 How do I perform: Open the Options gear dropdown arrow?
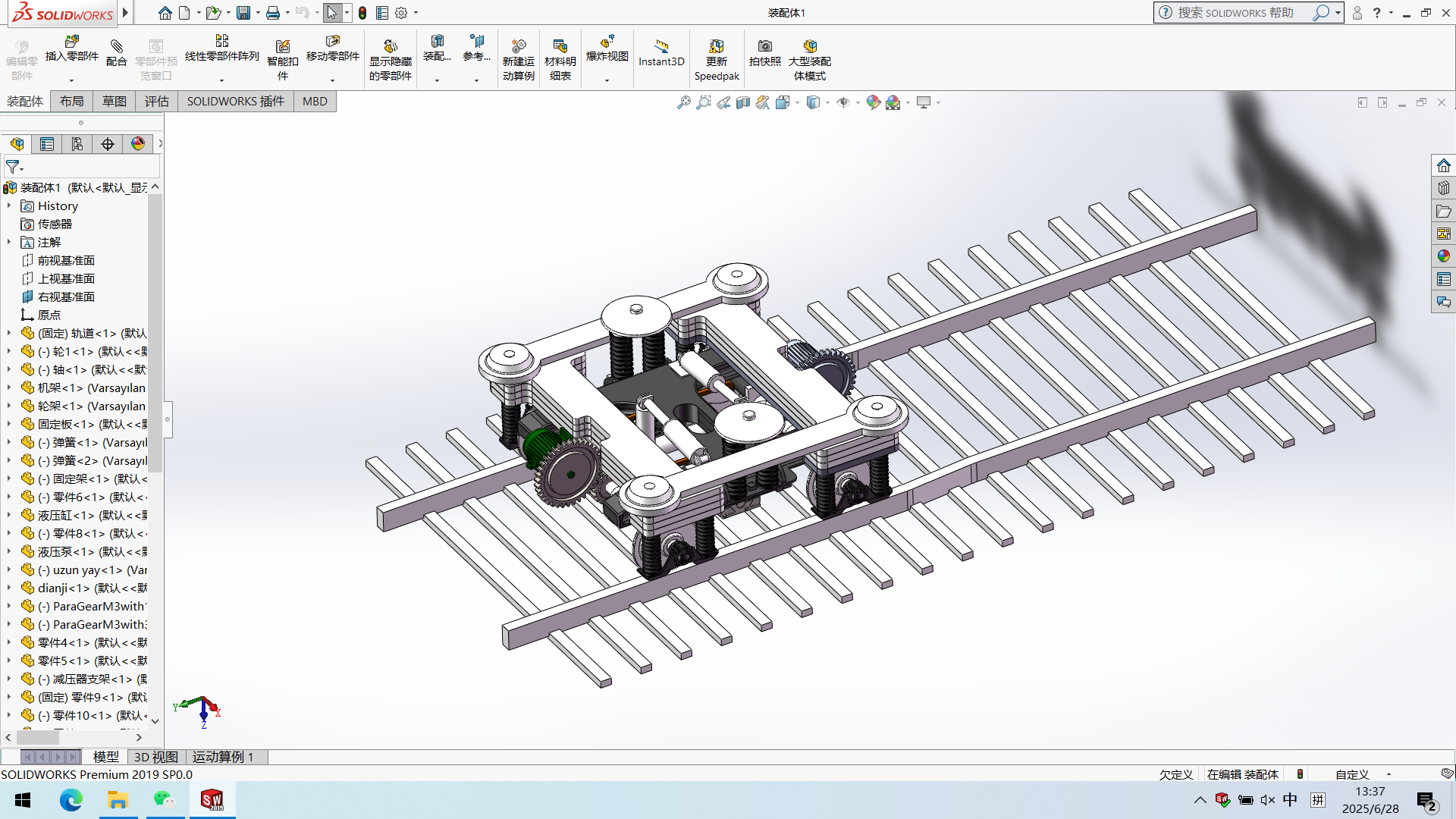[x=416, y=13]
